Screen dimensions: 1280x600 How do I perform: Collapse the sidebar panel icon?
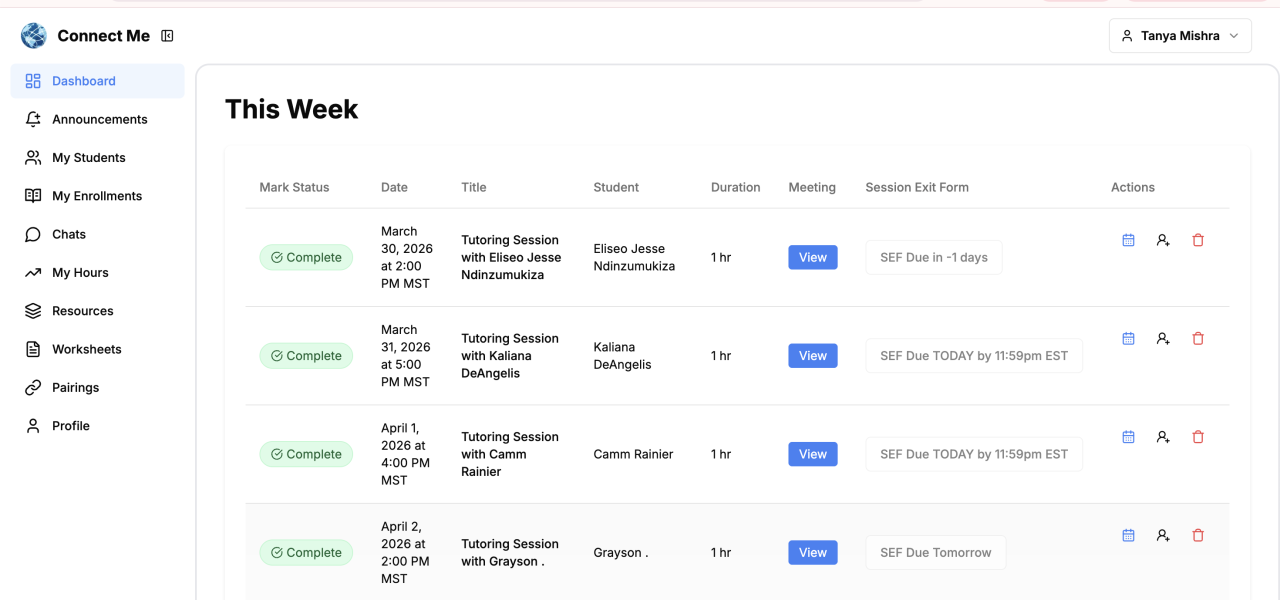[168, 36]
